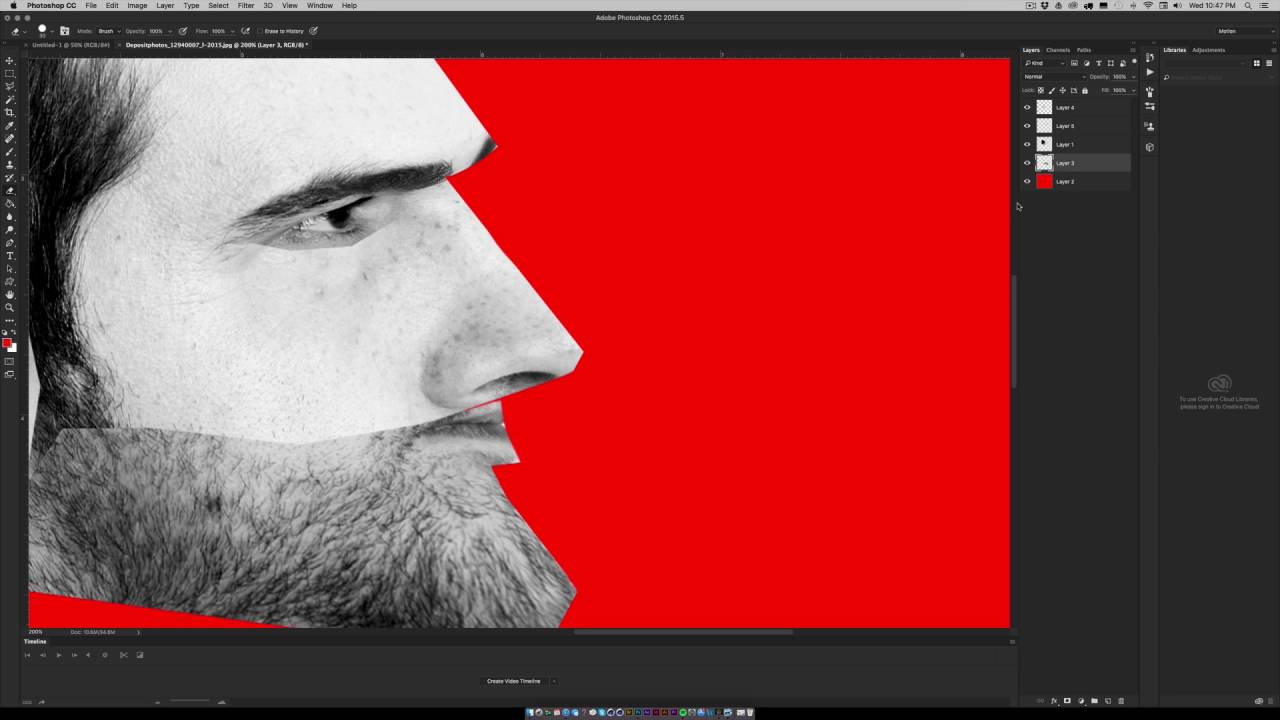Image resolution: width=1280 pixels, height=720 pixels.
Task: Select the Eyedropper tool
Action: [10, 126]
